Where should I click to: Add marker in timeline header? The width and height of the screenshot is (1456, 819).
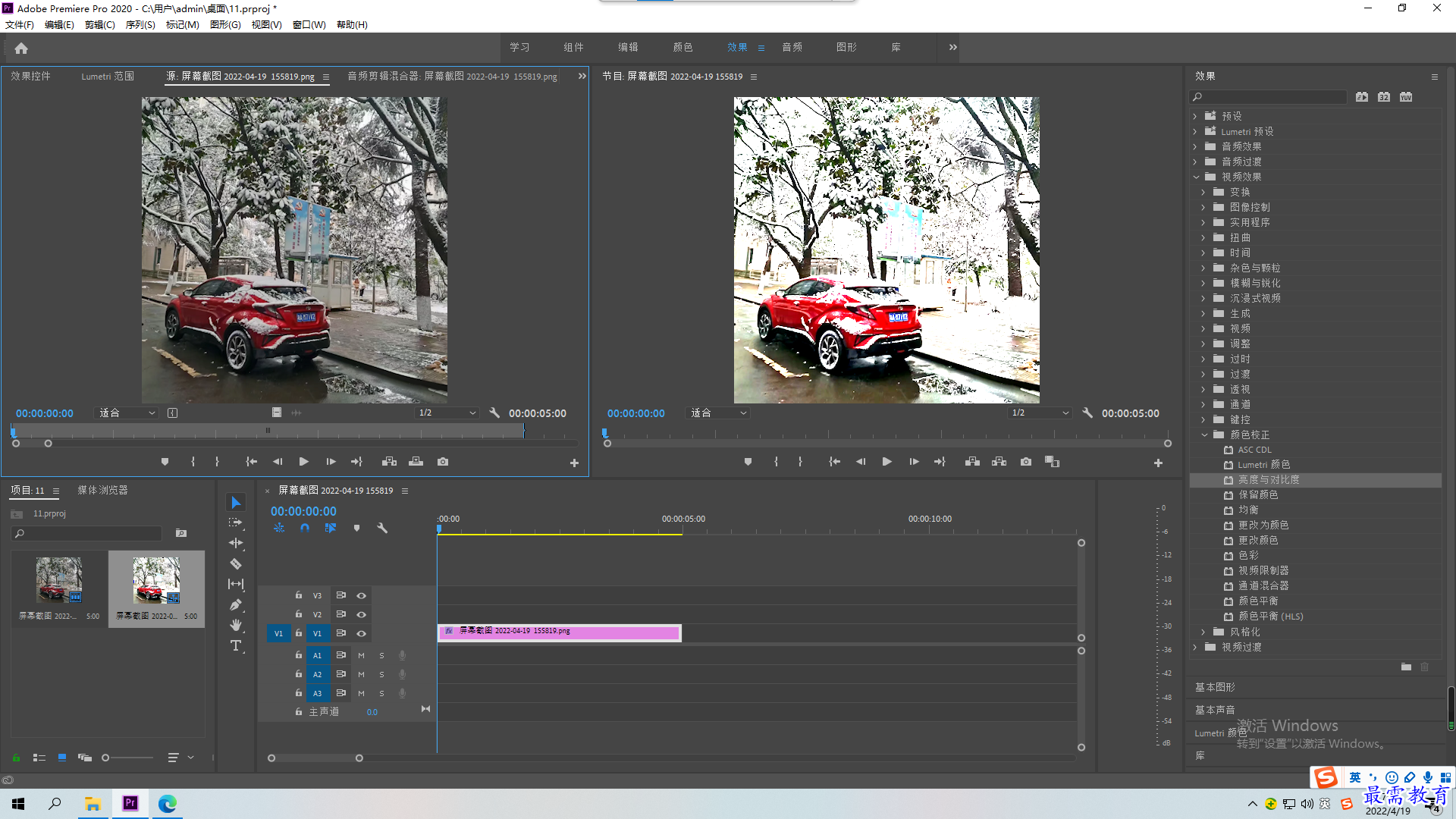(x=356, y=528)
